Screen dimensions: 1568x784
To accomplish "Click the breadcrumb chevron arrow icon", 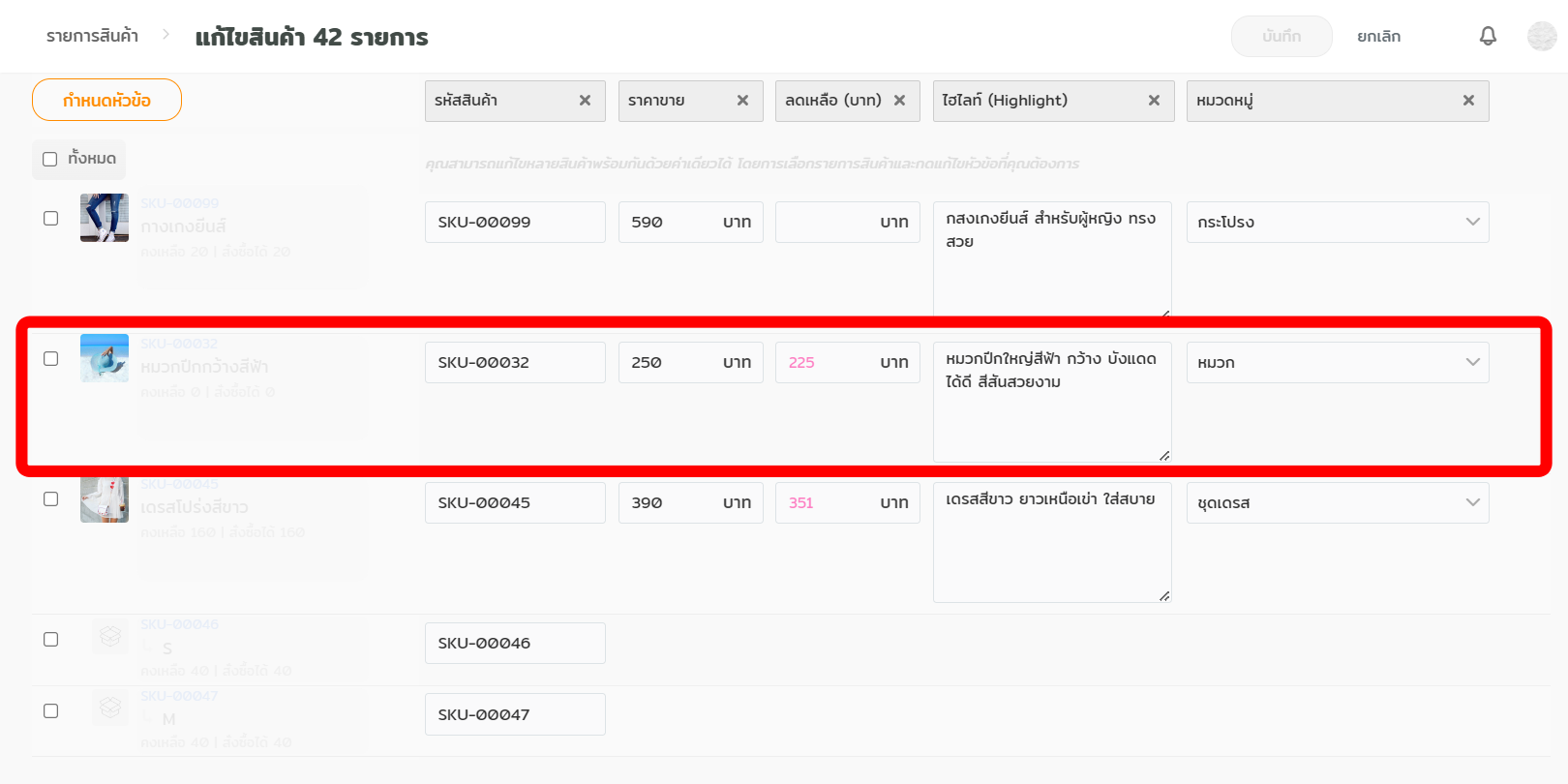I will click(x=166, y=35).
